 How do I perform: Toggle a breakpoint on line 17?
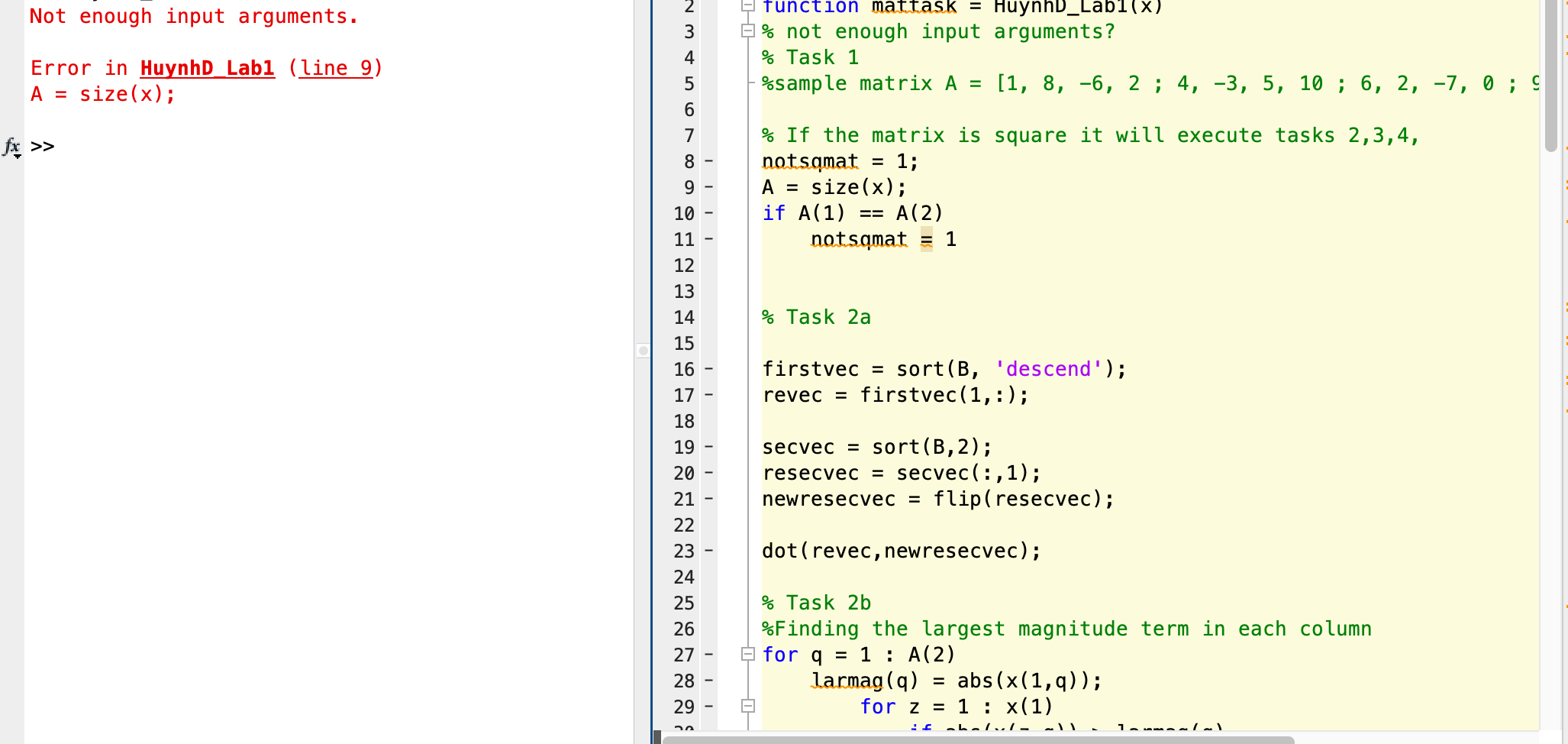coord(708,395)
